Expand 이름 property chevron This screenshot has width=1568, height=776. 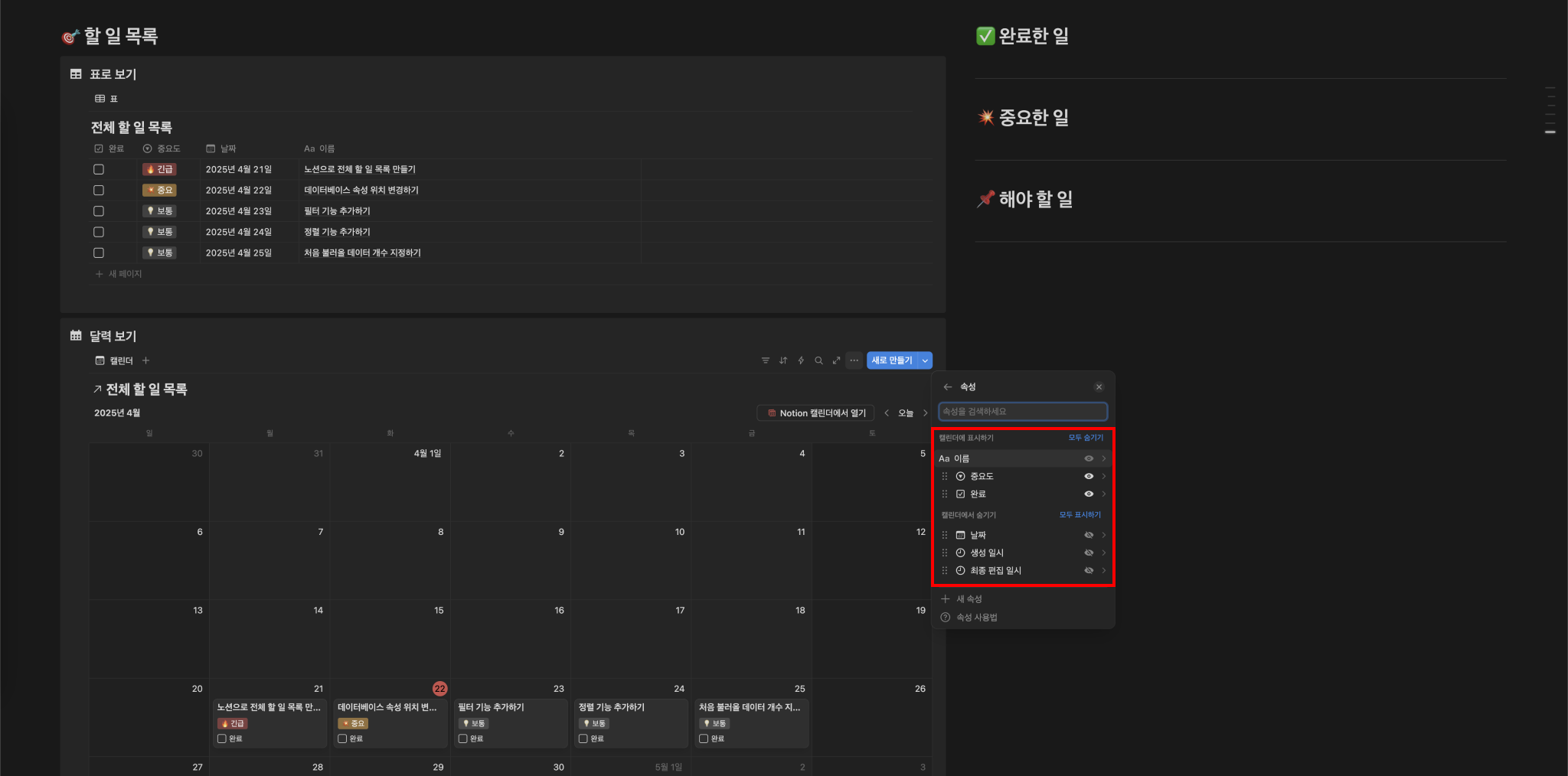(1103, 458)
